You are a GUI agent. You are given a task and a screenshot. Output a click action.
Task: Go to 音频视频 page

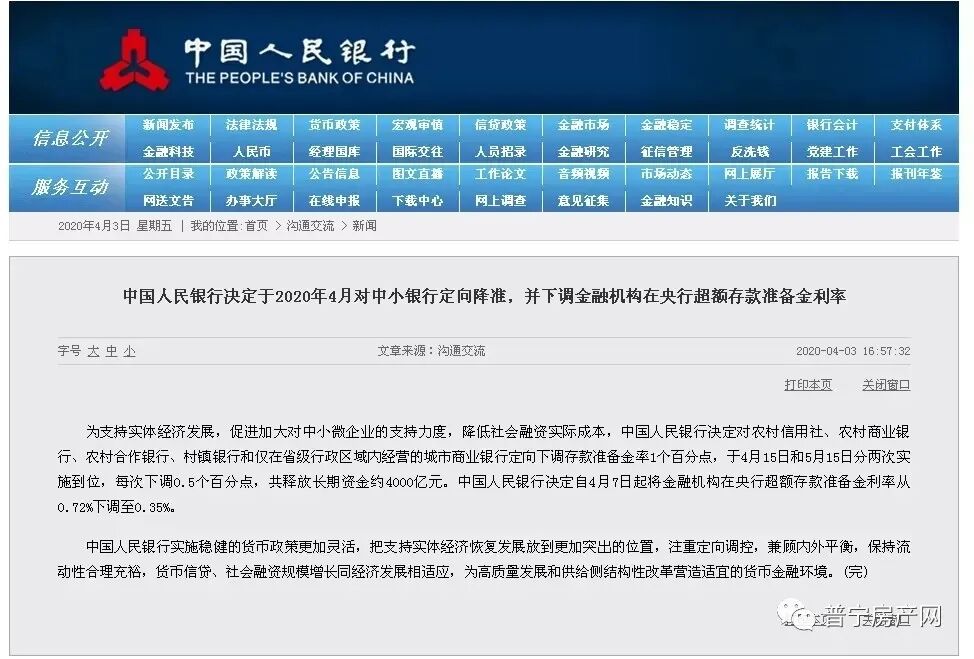[x=583, y=174]
